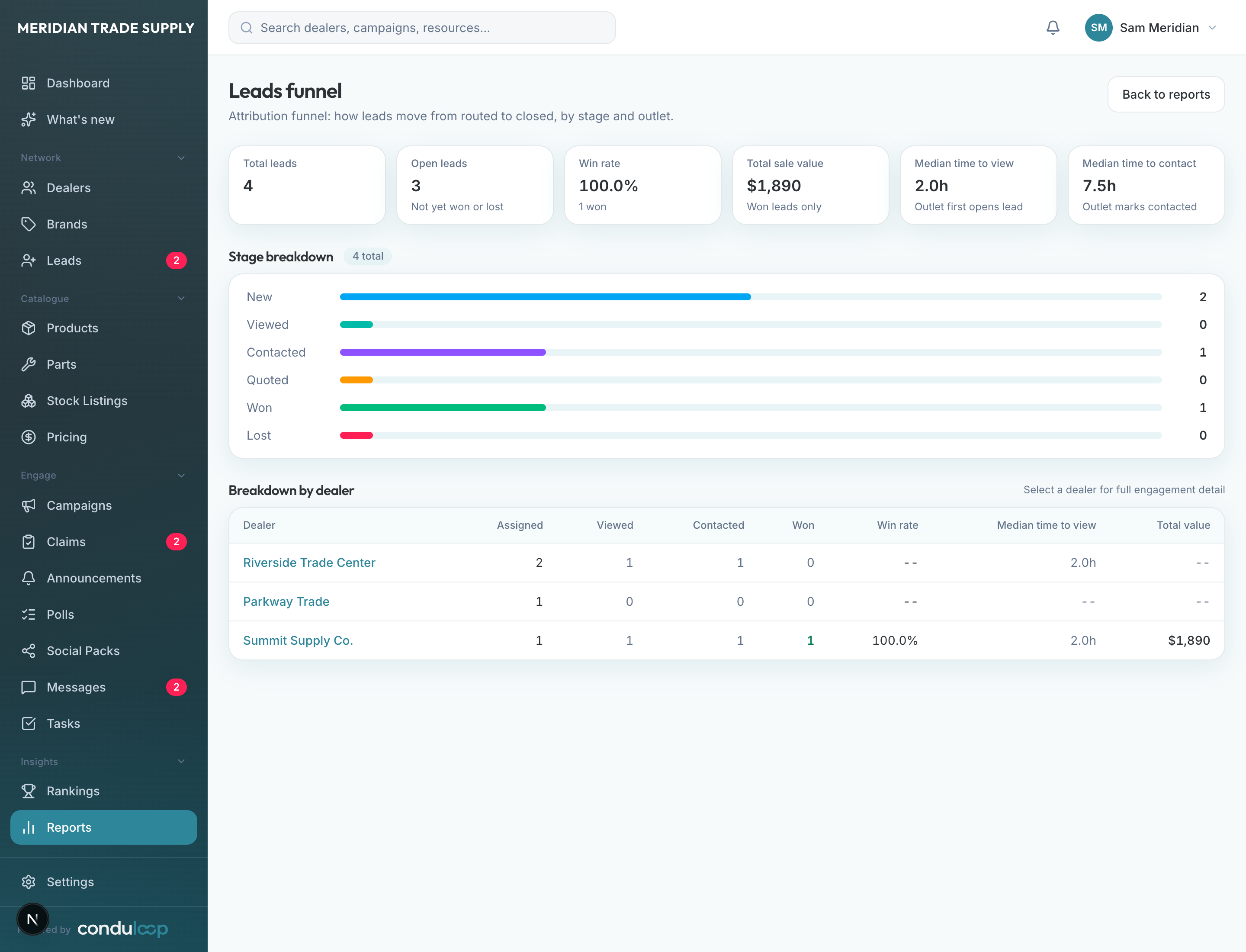This screenshot has width=1246, height=952.
Task: Click the Assigned column header
Action: (x=520, y=525)
